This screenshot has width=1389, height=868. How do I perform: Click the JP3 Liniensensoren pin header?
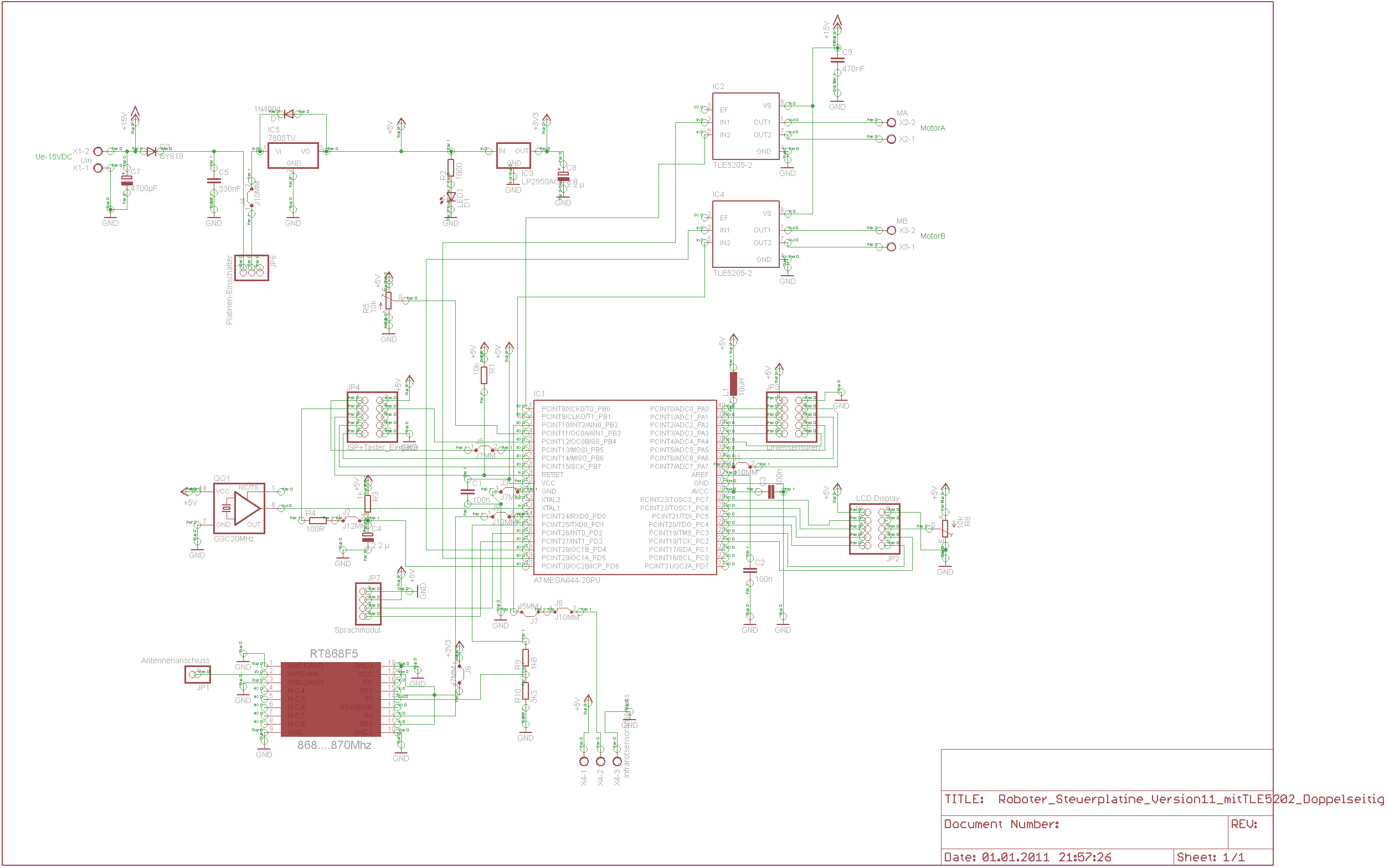click(x=791, y=417)
